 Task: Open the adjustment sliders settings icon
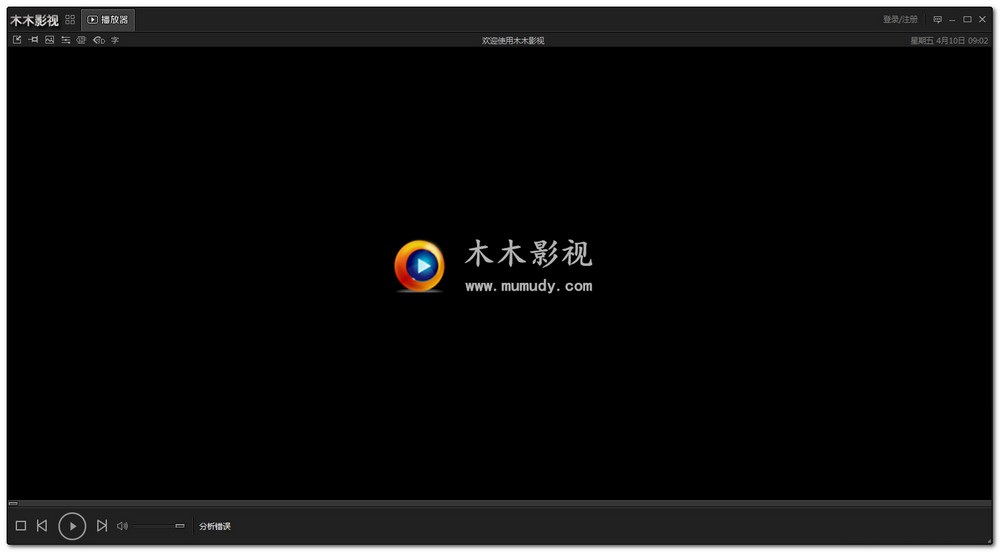[66, 40]
